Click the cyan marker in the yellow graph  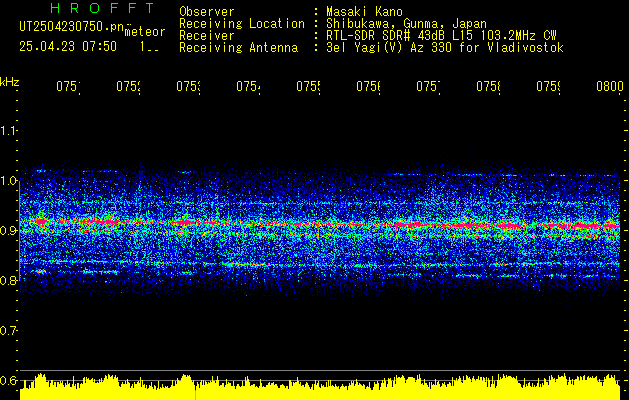195,394
